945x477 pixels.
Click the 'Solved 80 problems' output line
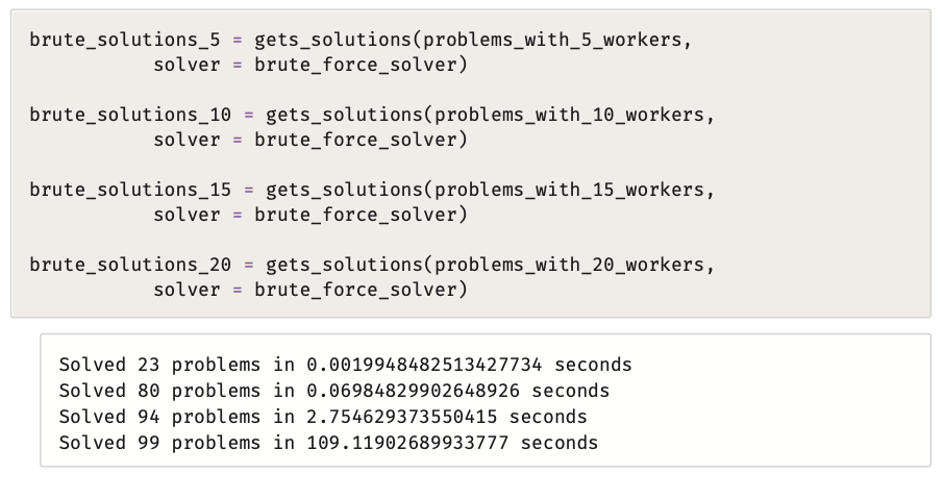pyautogui.click(x=334, y=388)
